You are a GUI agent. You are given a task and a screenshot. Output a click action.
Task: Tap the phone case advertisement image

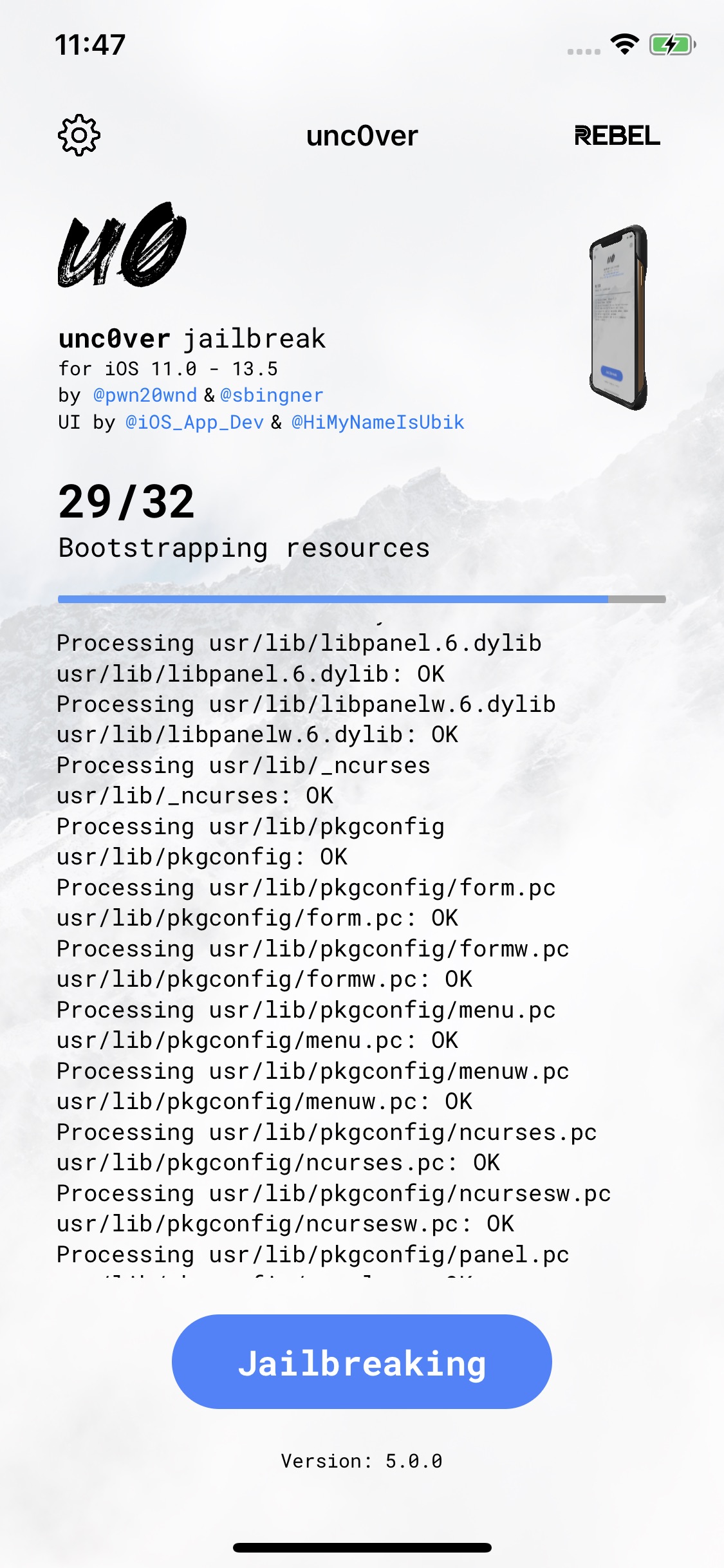618,317
